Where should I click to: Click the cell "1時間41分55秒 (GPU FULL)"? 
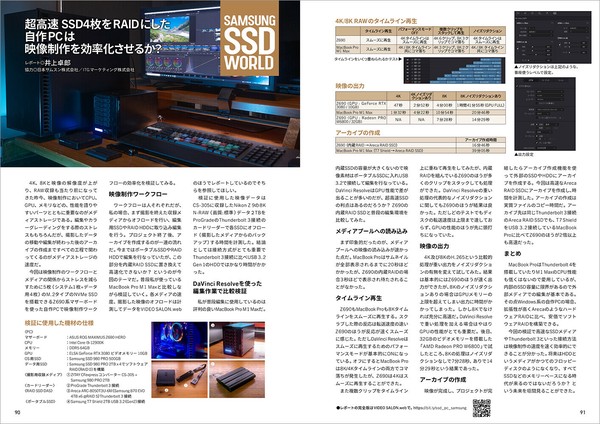click(x=481, y=105)
